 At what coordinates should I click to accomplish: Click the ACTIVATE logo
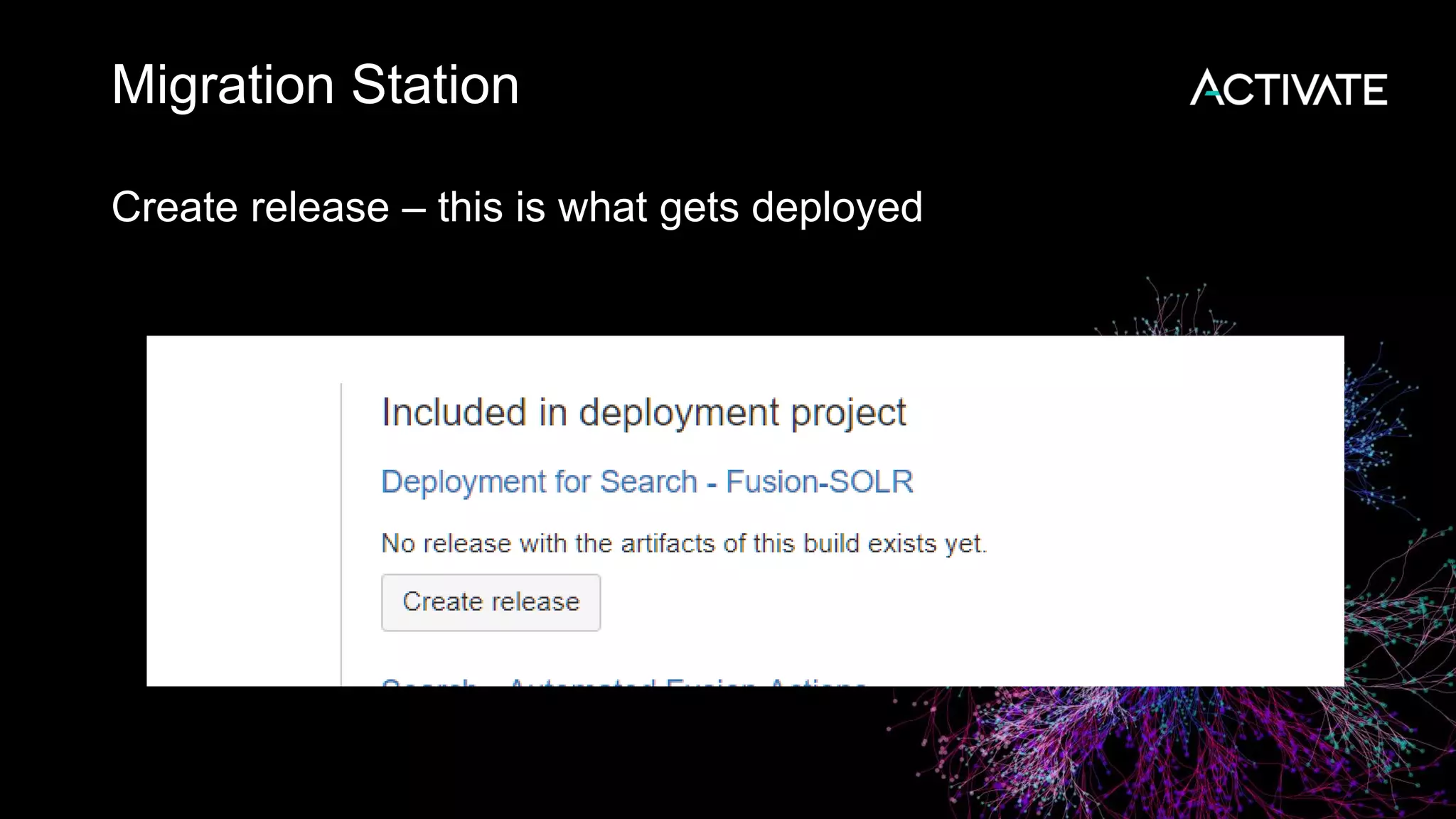1288,87
